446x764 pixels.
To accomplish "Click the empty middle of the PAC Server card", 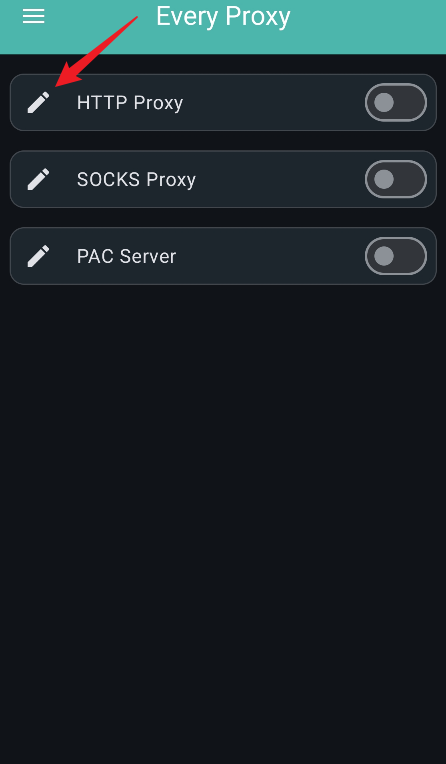I will pyautogui.click(x=271, y=256).
